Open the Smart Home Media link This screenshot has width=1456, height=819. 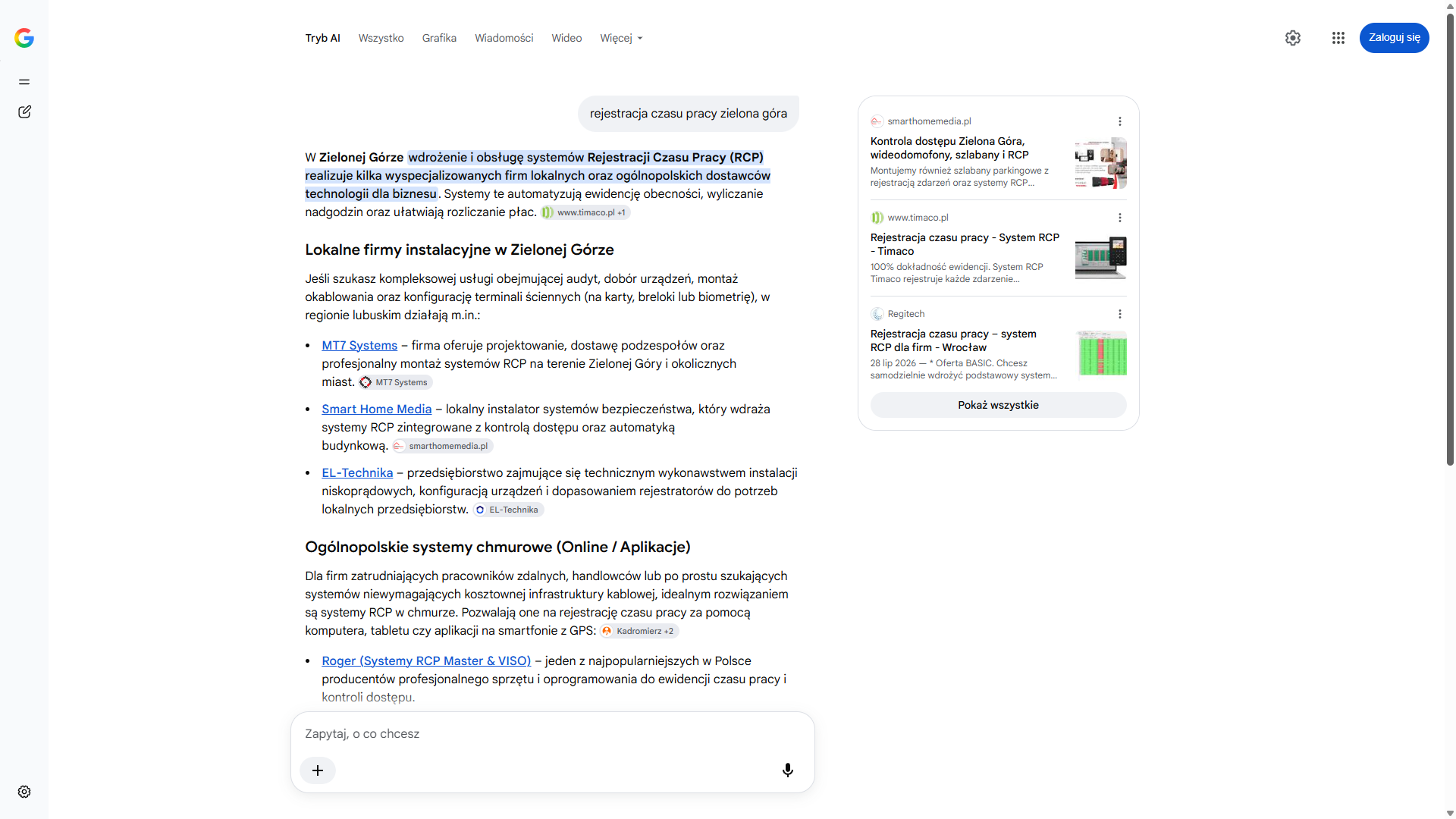point(376,409)
